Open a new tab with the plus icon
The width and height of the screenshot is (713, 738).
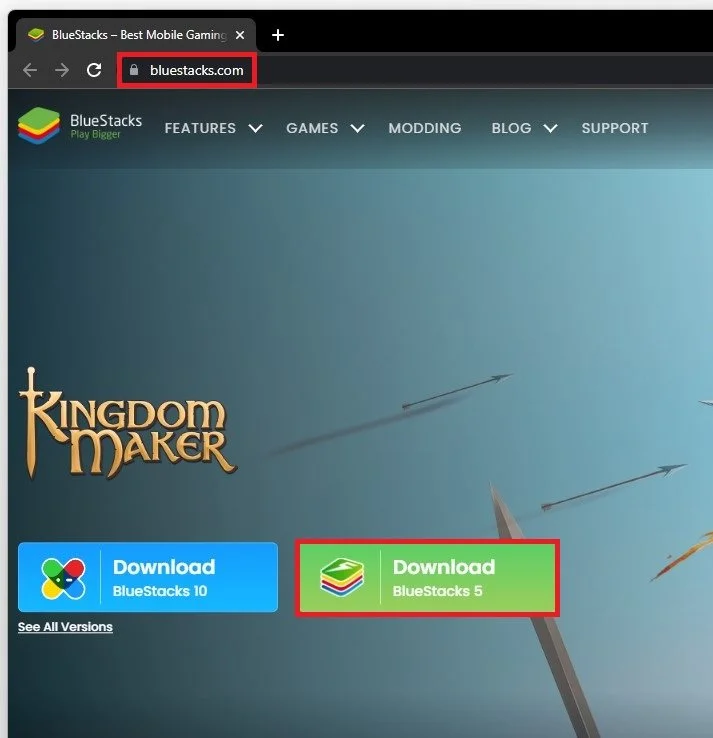(278, 35)
